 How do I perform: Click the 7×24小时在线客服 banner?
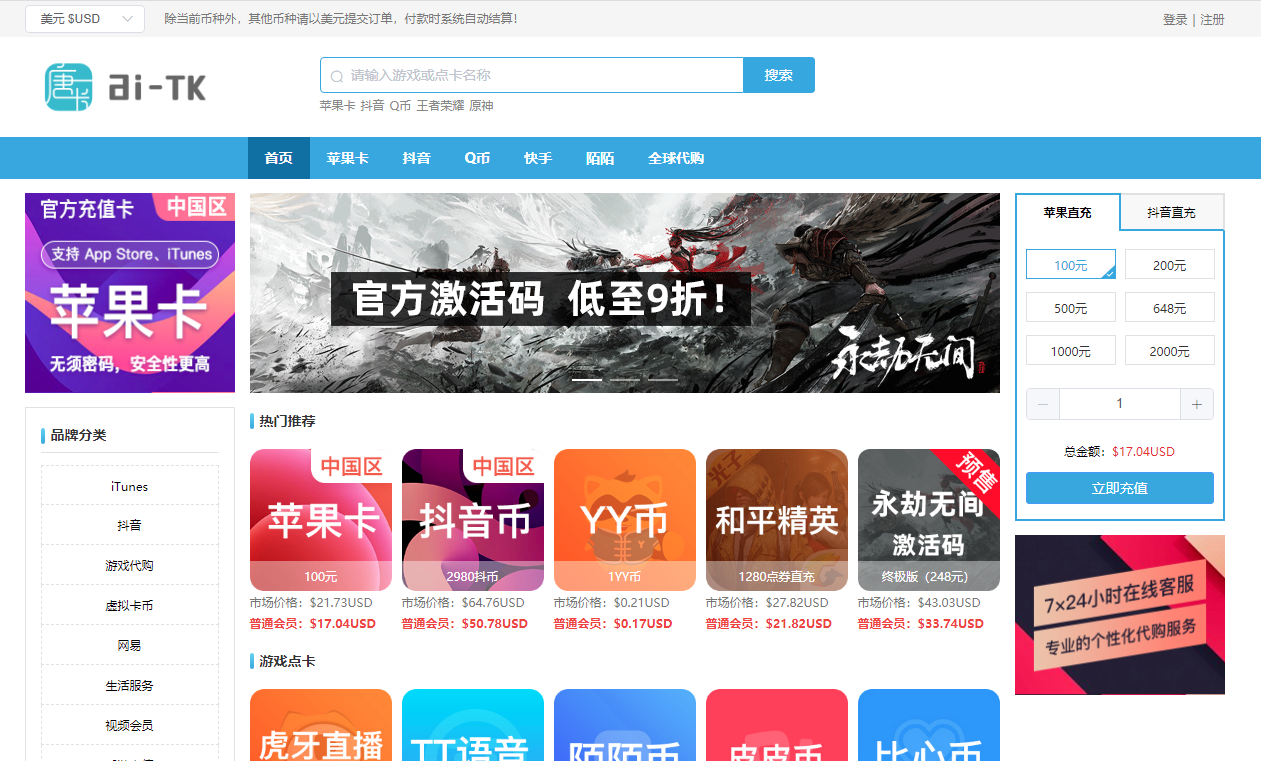point(1120,615)
